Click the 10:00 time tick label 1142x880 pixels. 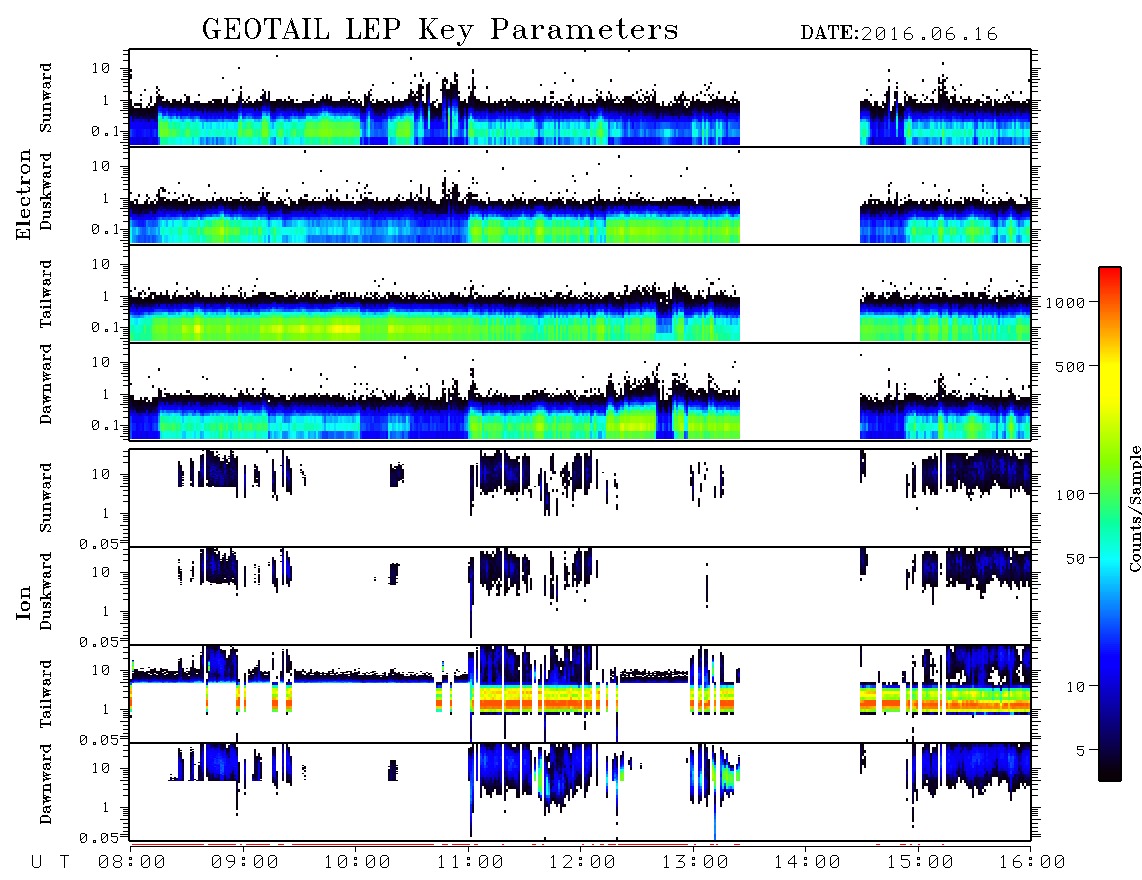[x=357, y=862]
